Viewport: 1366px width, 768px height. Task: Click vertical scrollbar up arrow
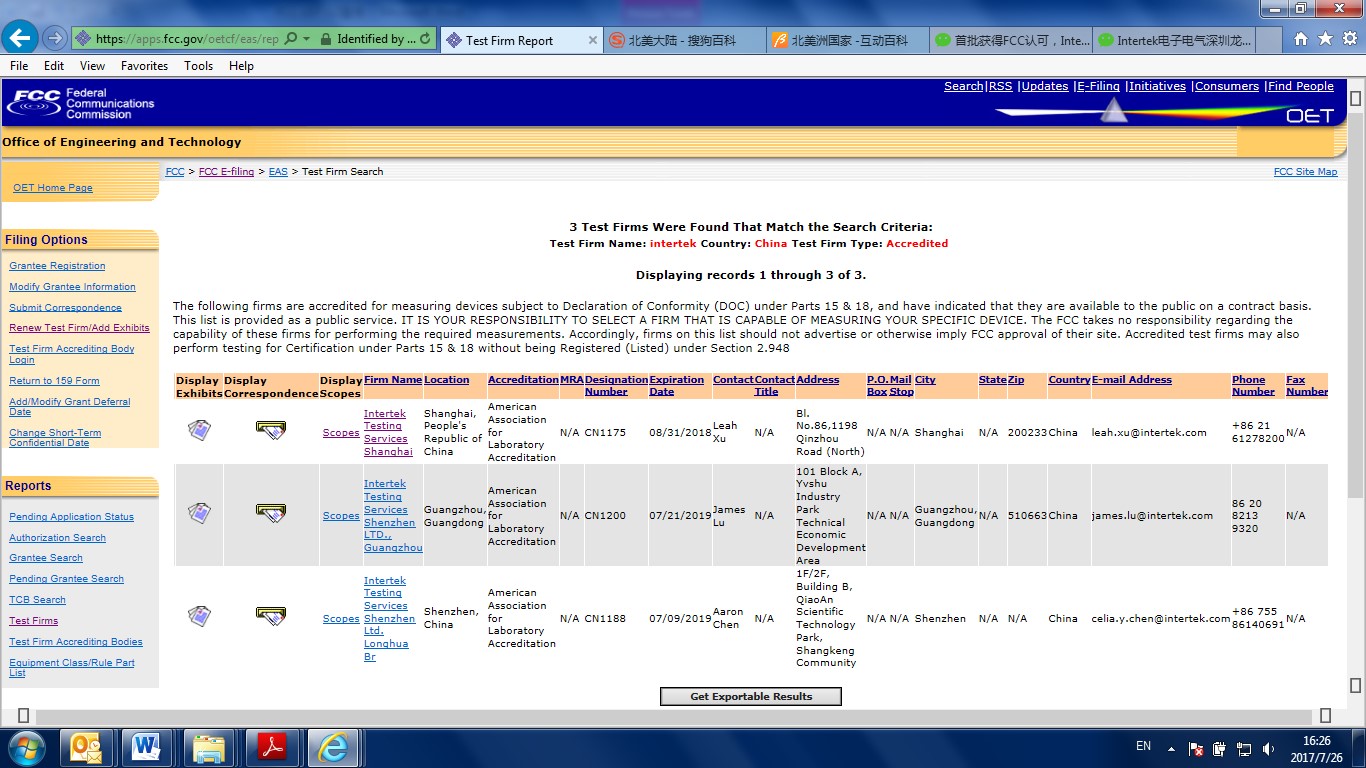[1356, 99]
